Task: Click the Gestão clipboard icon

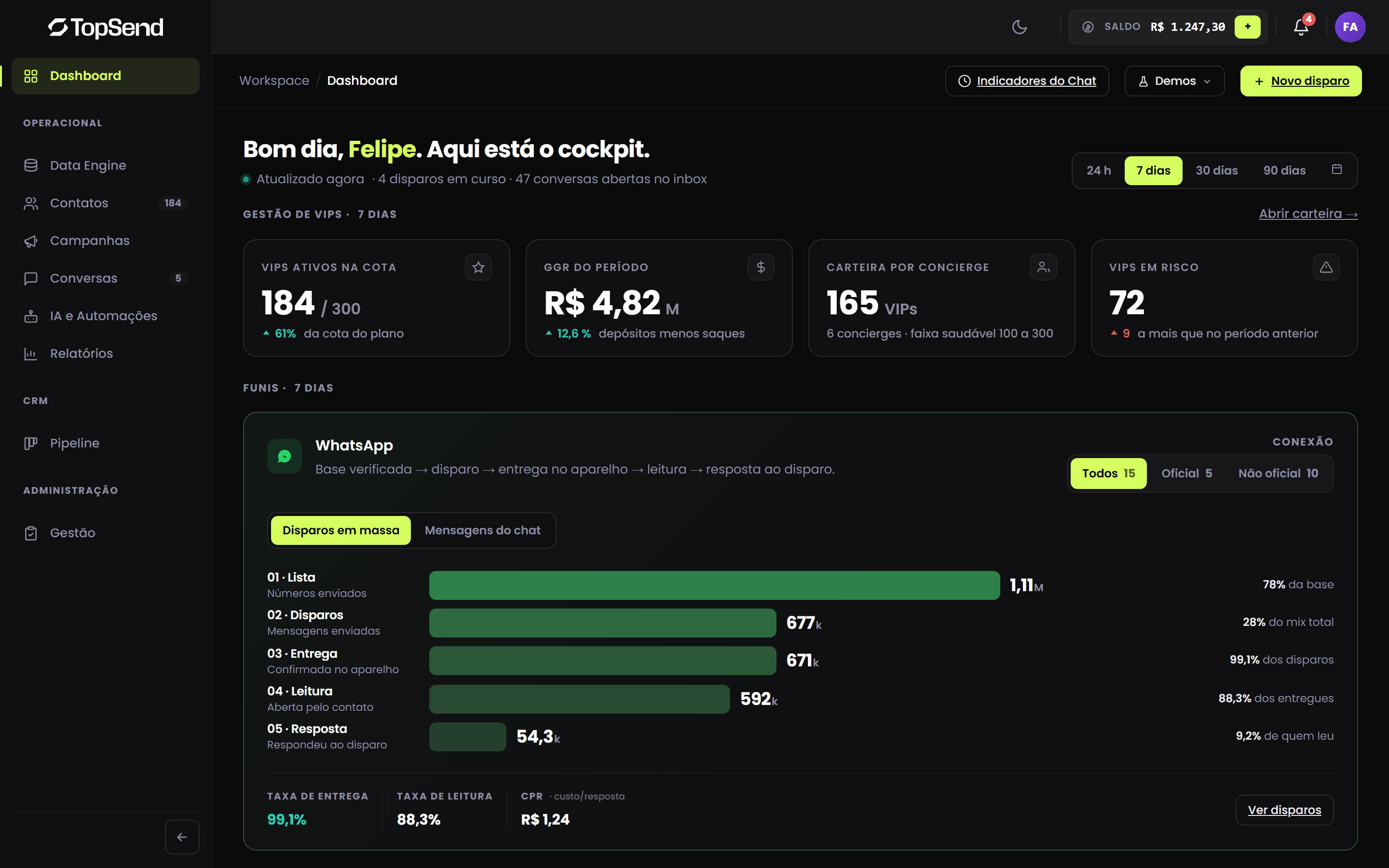Action: tap(31, 533)
